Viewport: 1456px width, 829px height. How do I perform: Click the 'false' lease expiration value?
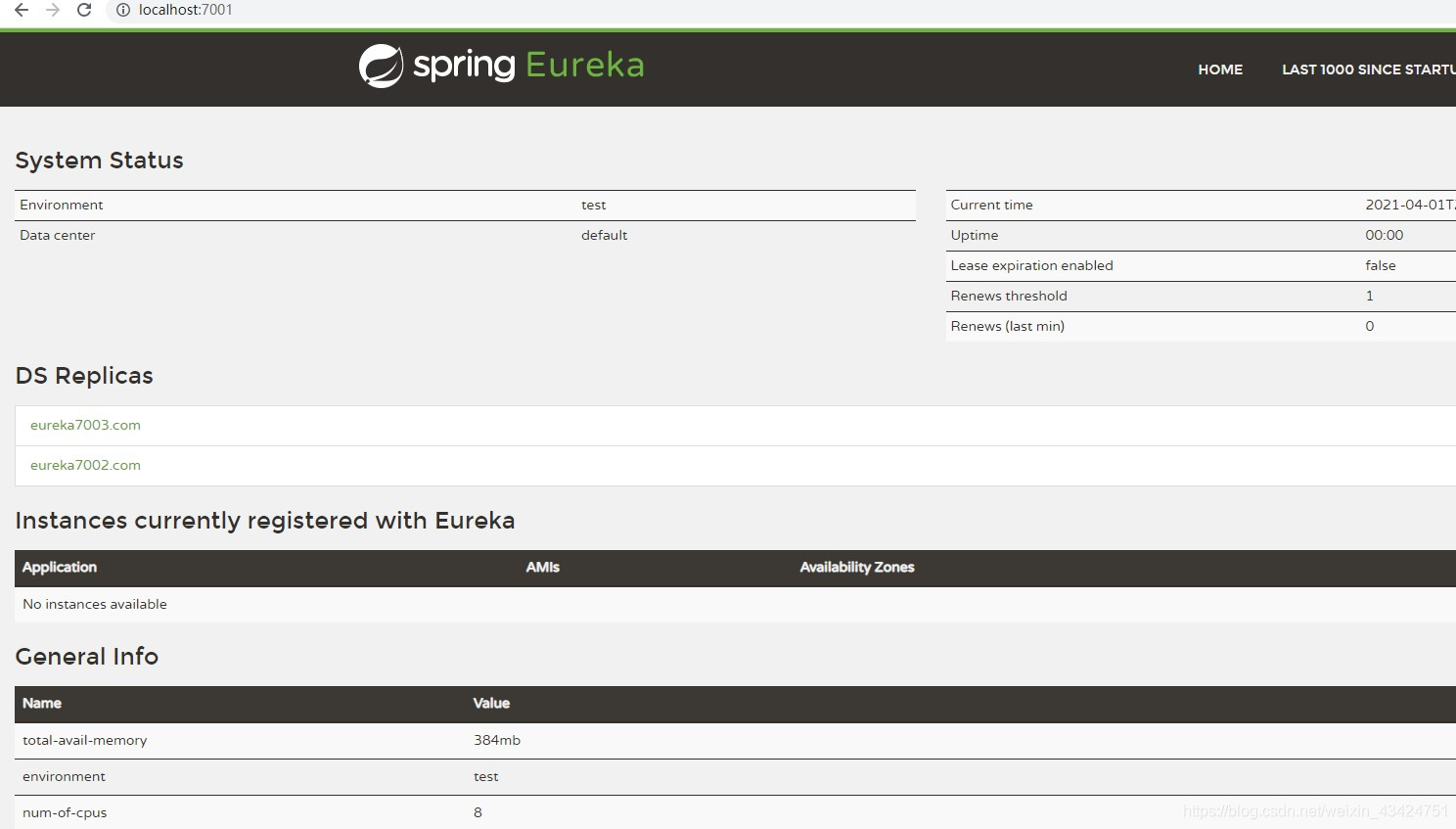[x=1381, y=265]
